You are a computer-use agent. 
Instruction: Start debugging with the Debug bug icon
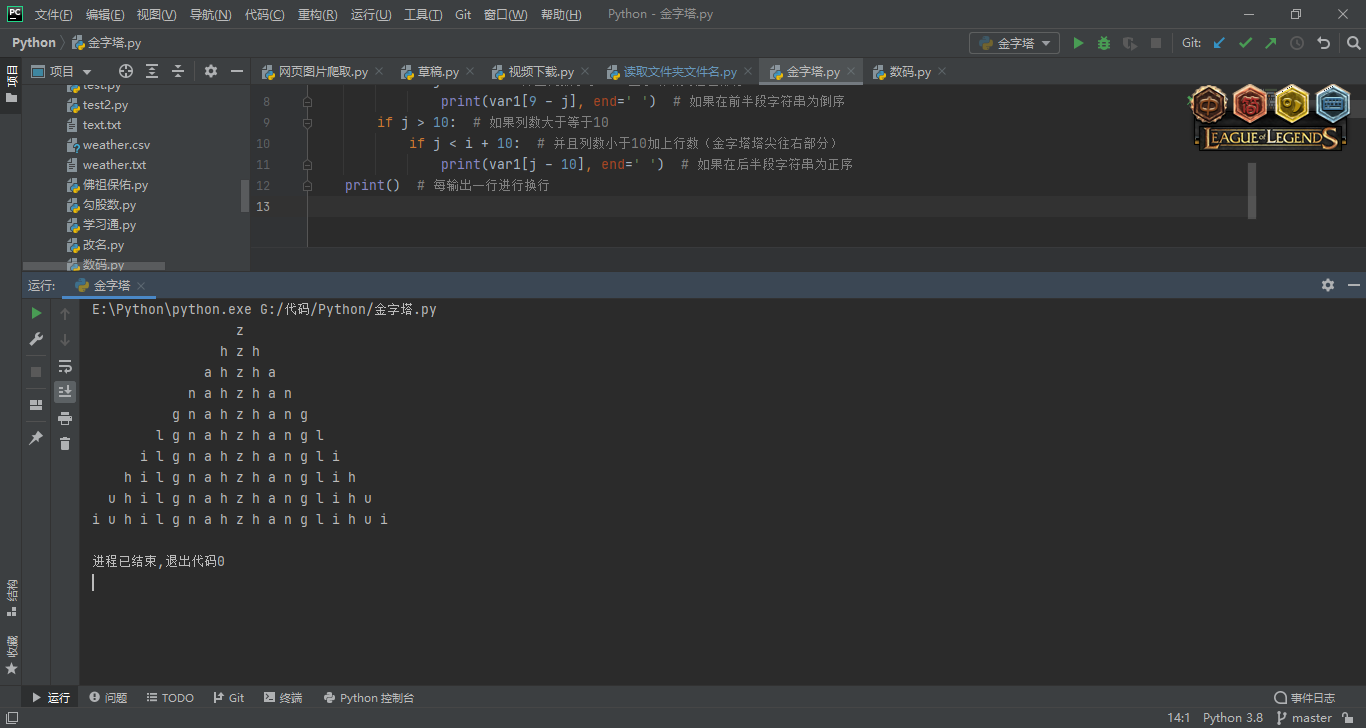pos(1103,43)
